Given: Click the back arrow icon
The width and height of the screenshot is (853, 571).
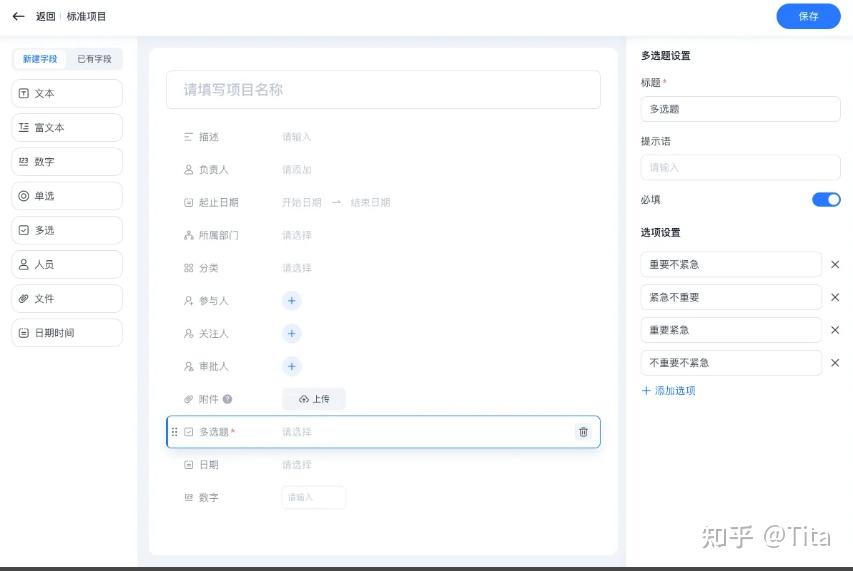Looking at the screenshot, I should [18, 16].
